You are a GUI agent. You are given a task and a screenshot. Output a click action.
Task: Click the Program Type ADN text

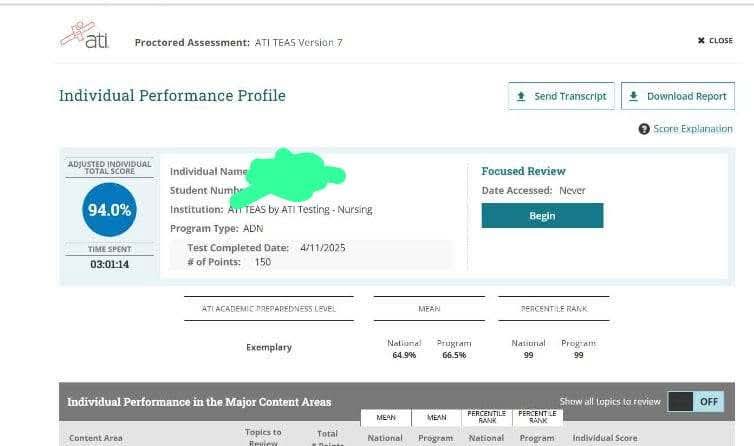[216, 229]
